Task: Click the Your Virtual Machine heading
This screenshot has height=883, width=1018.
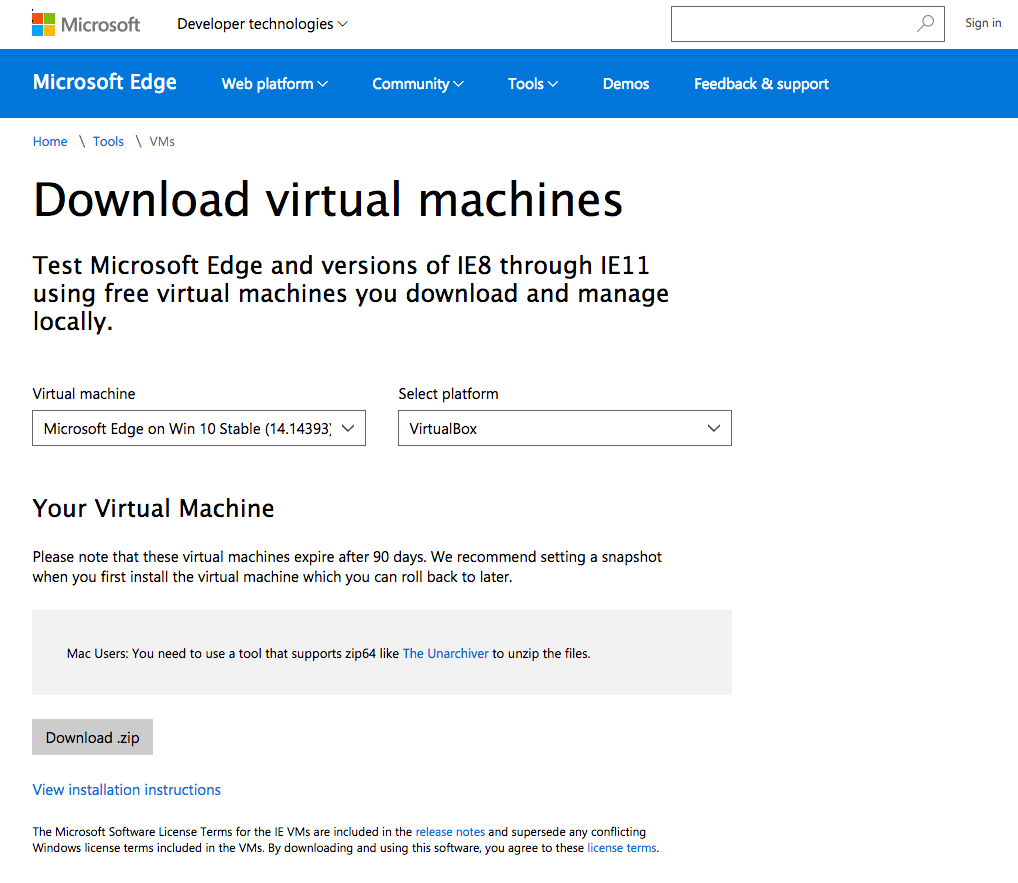Action: tap(153, 508)
